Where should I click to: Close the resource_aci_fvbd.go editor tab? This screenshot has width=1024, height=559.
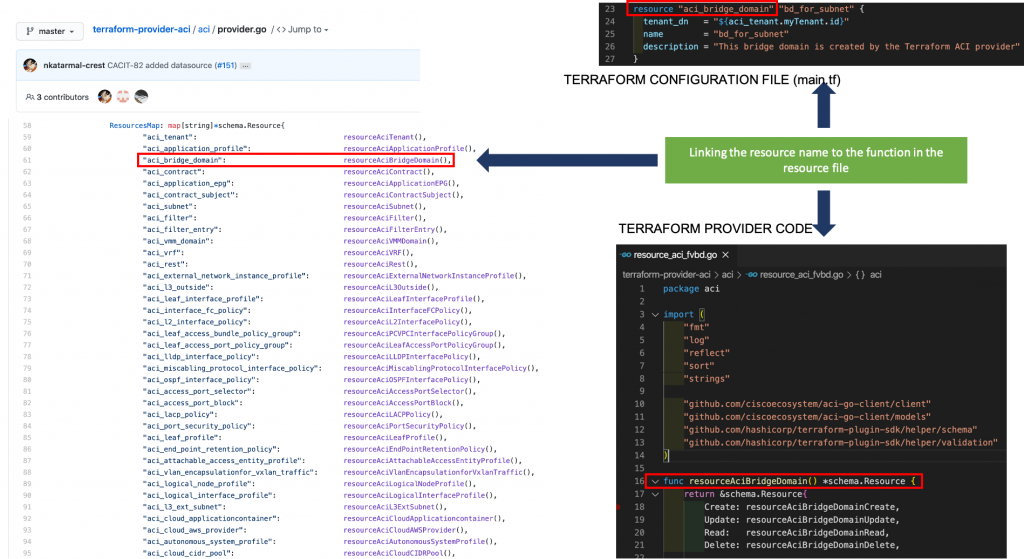coord(726,255)
